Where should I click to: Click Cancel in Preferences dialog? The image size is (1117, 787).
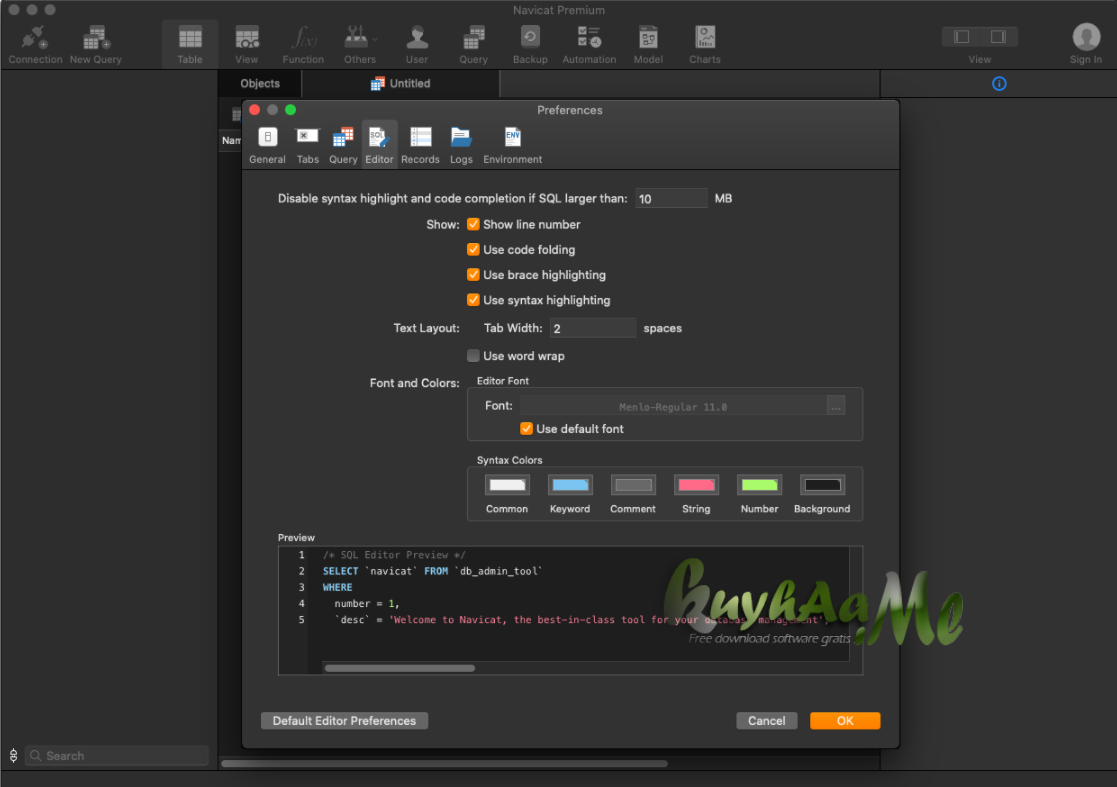[x=767, y=721]
